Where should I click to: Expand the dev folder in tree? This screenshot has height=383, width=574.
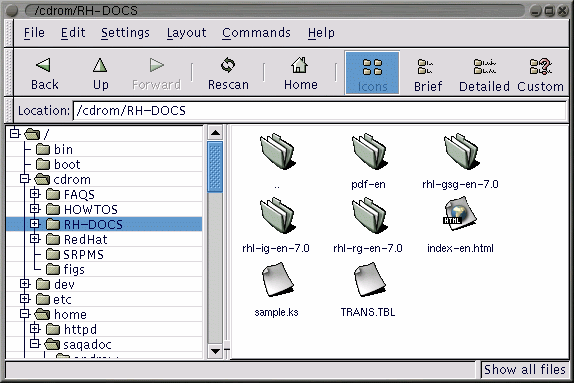click(x=25, y=284)
